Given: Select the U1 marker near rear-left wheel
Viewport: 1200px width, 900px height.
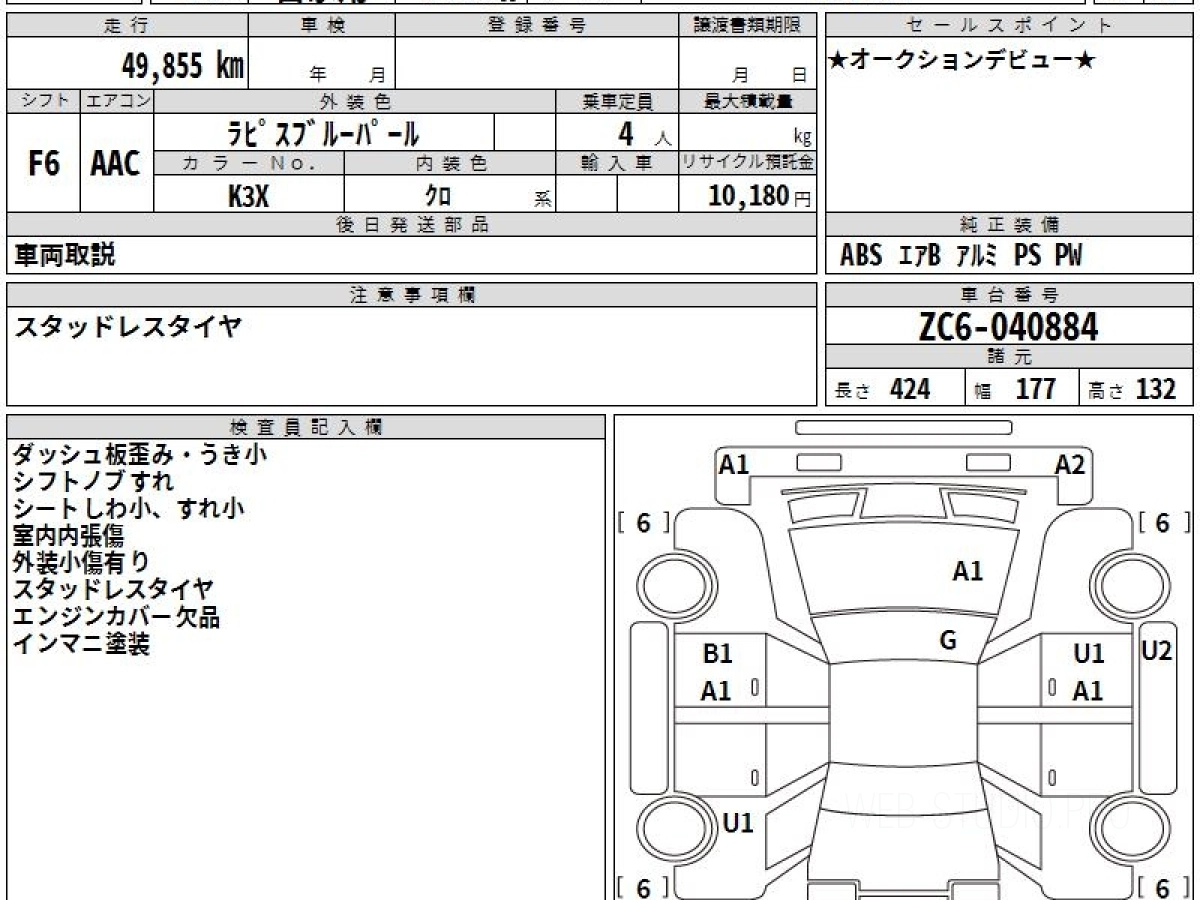Looking at the screenshot, I should click(x=737, y=823).
